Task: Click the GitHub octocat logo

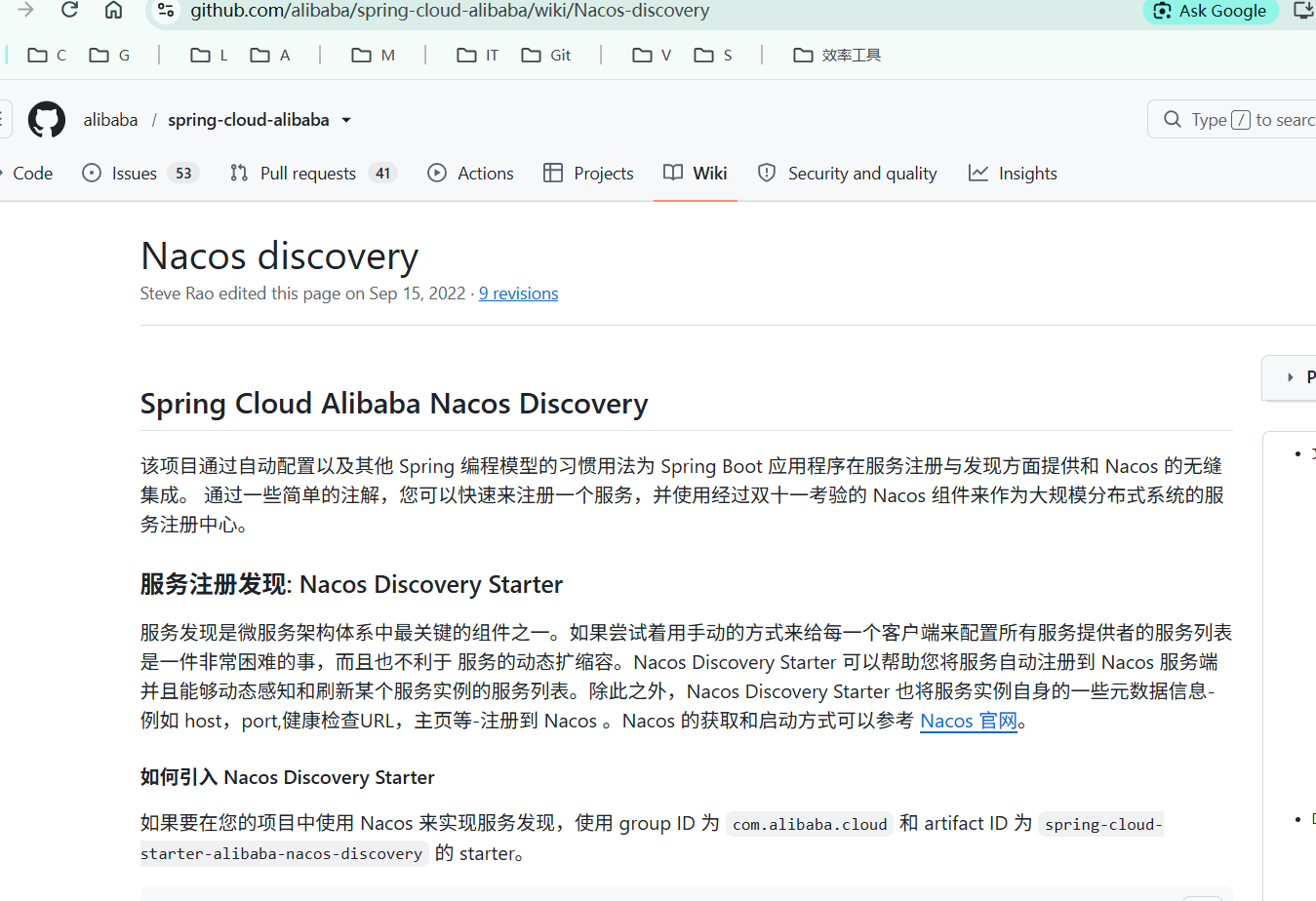Action: pos(47,120)
